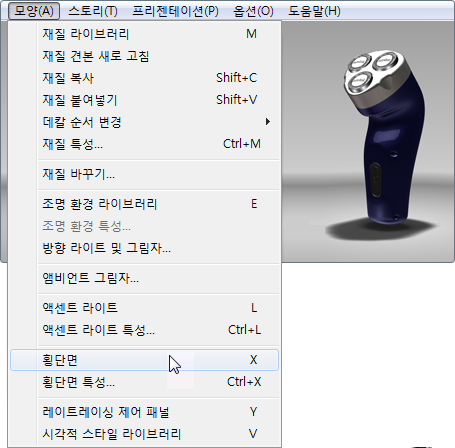Select 재질 붙여넣기 menu item
The image size is (455, 448).
tap(144, 100)
